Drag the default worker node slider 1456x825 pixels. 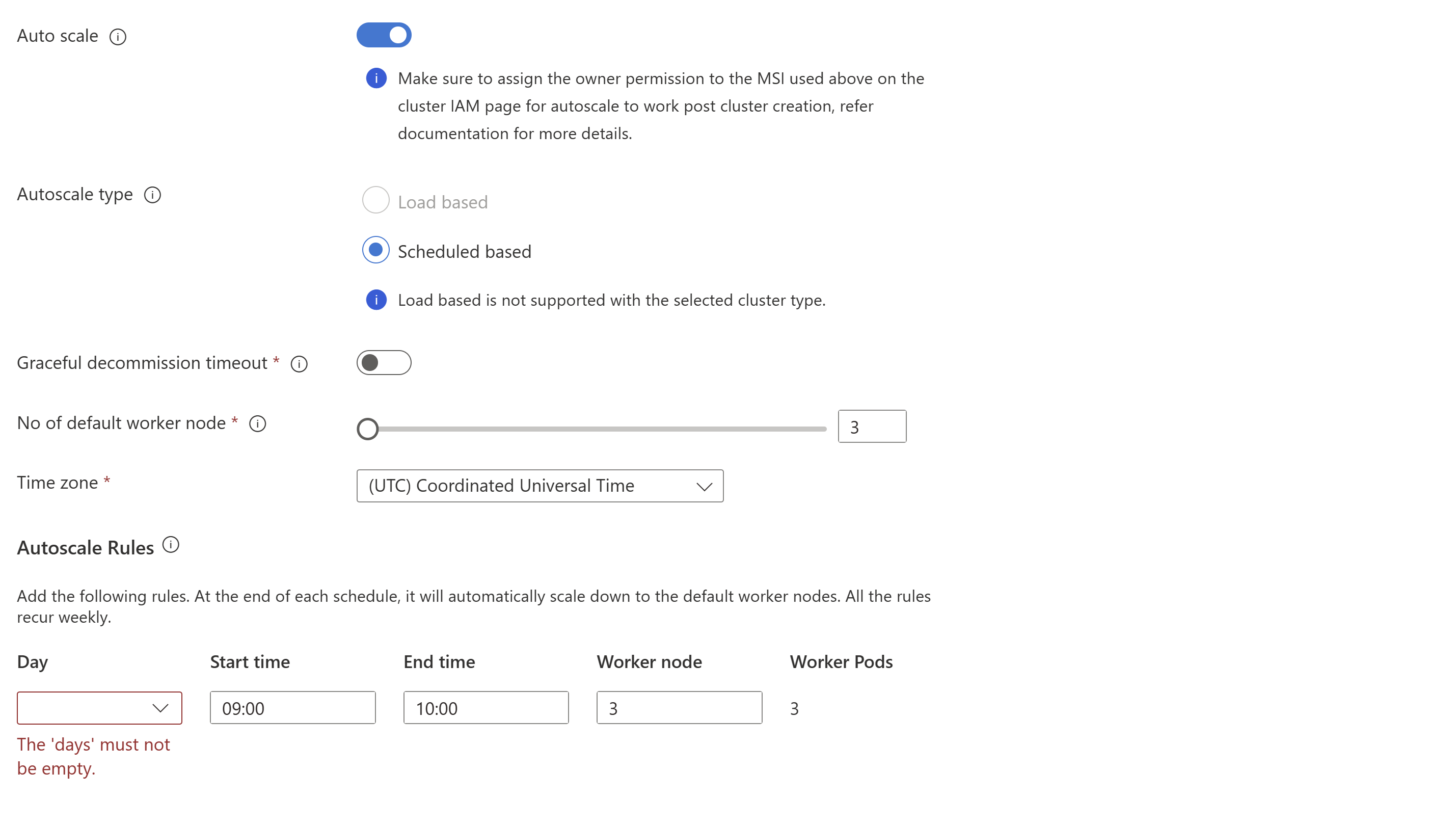(369, 426)
